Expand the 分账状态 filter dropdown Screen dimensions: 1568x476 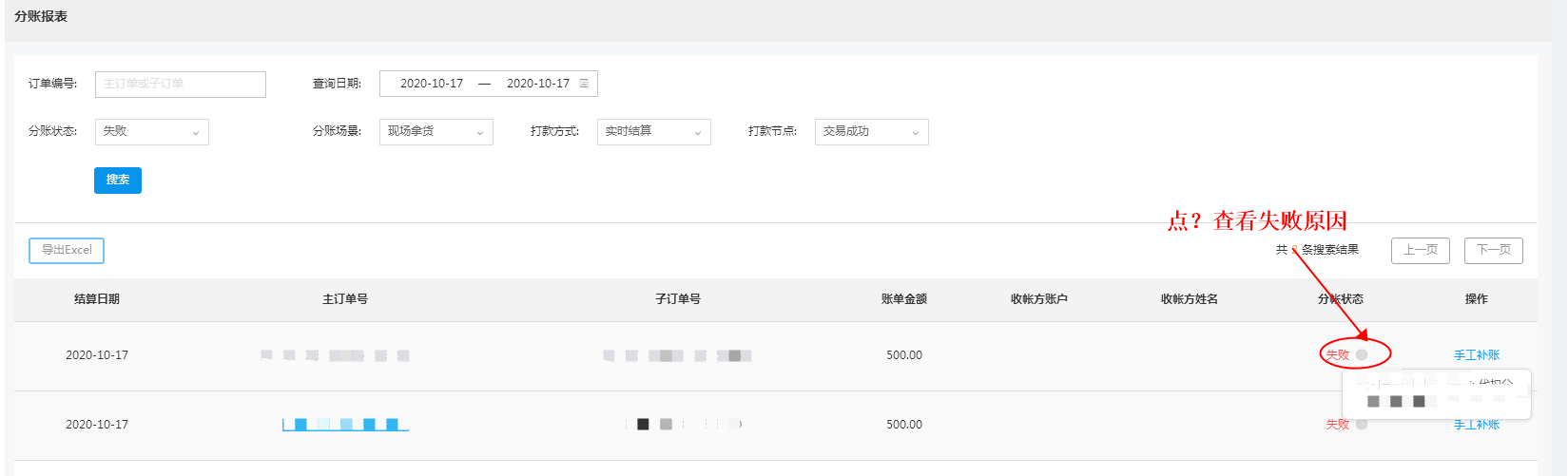pos(151,132)
